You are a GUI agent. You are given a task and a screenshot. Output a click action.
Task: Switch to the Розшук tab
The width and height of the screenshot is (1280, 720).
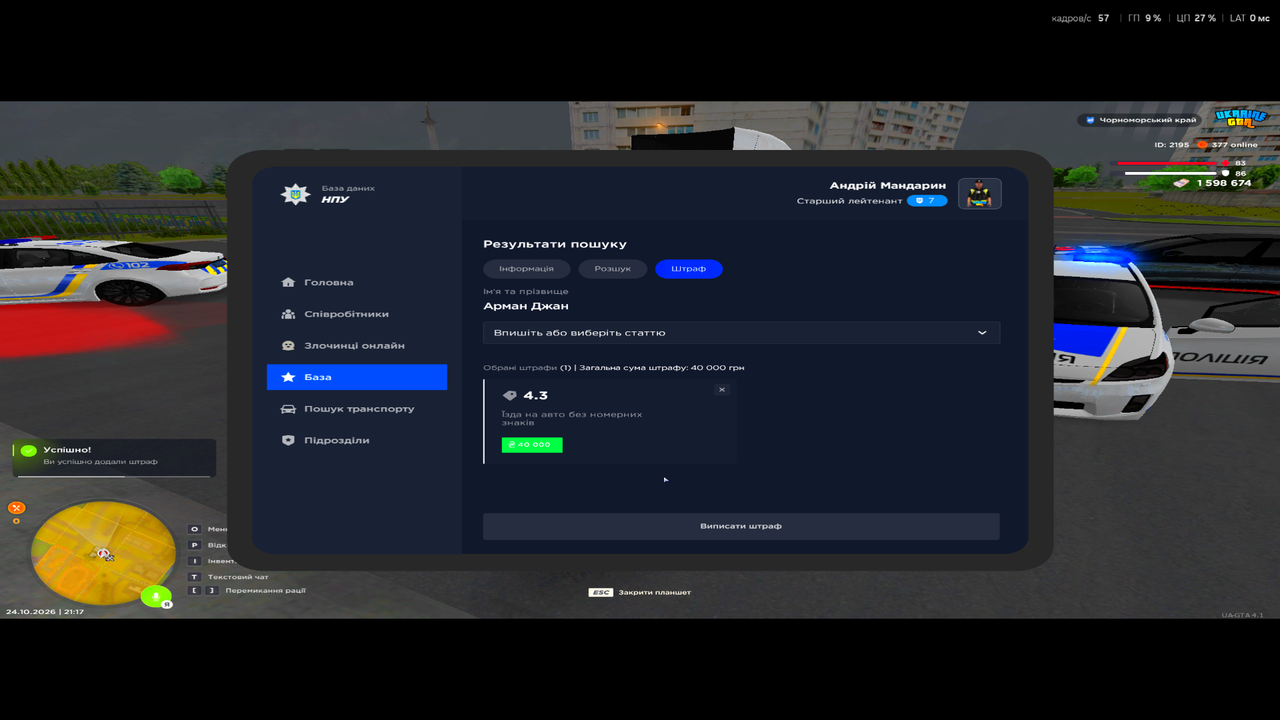pos(613,269)
